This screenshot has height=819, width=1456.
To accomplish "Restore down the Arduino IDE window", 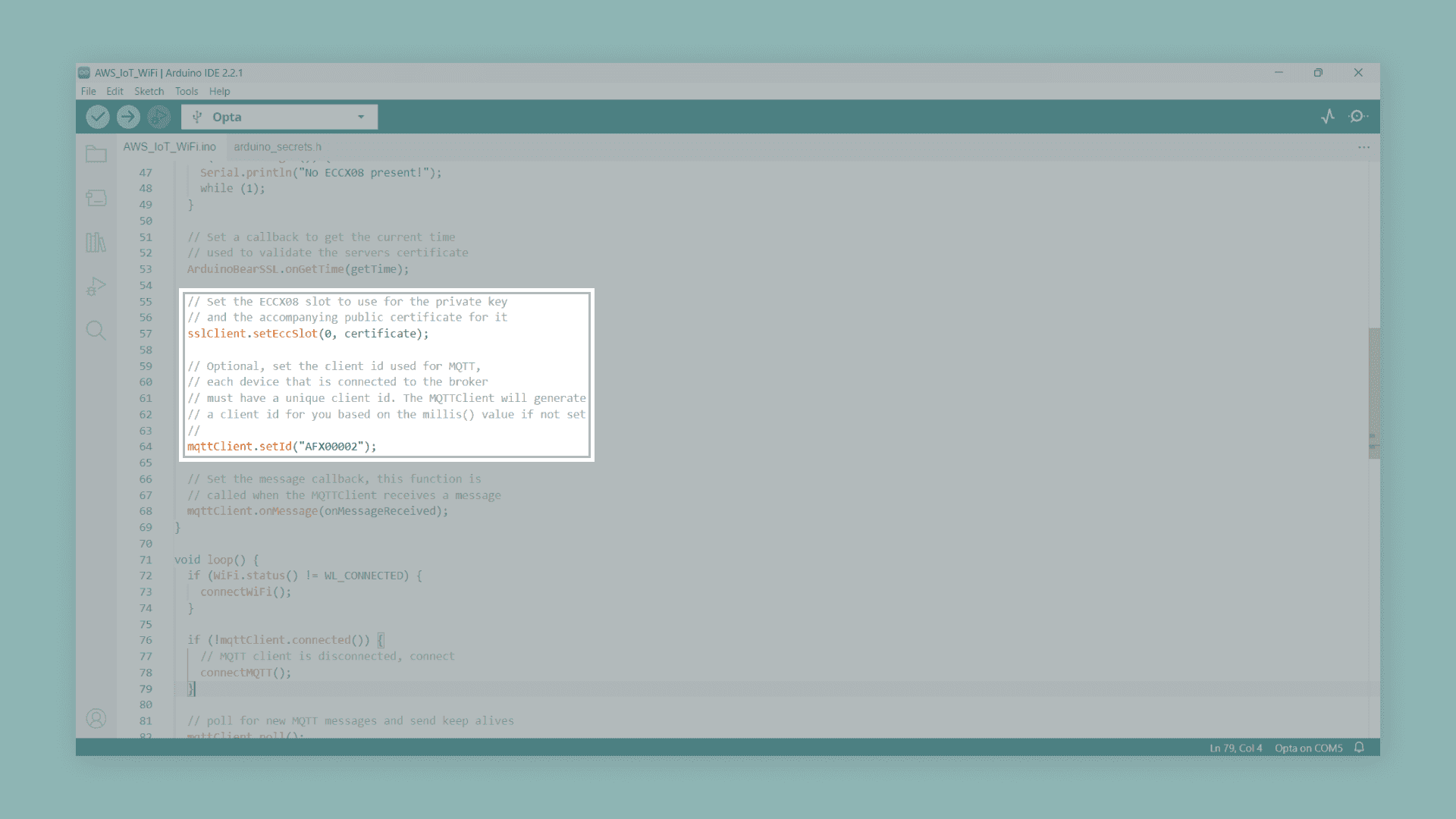I will 1318,73.
